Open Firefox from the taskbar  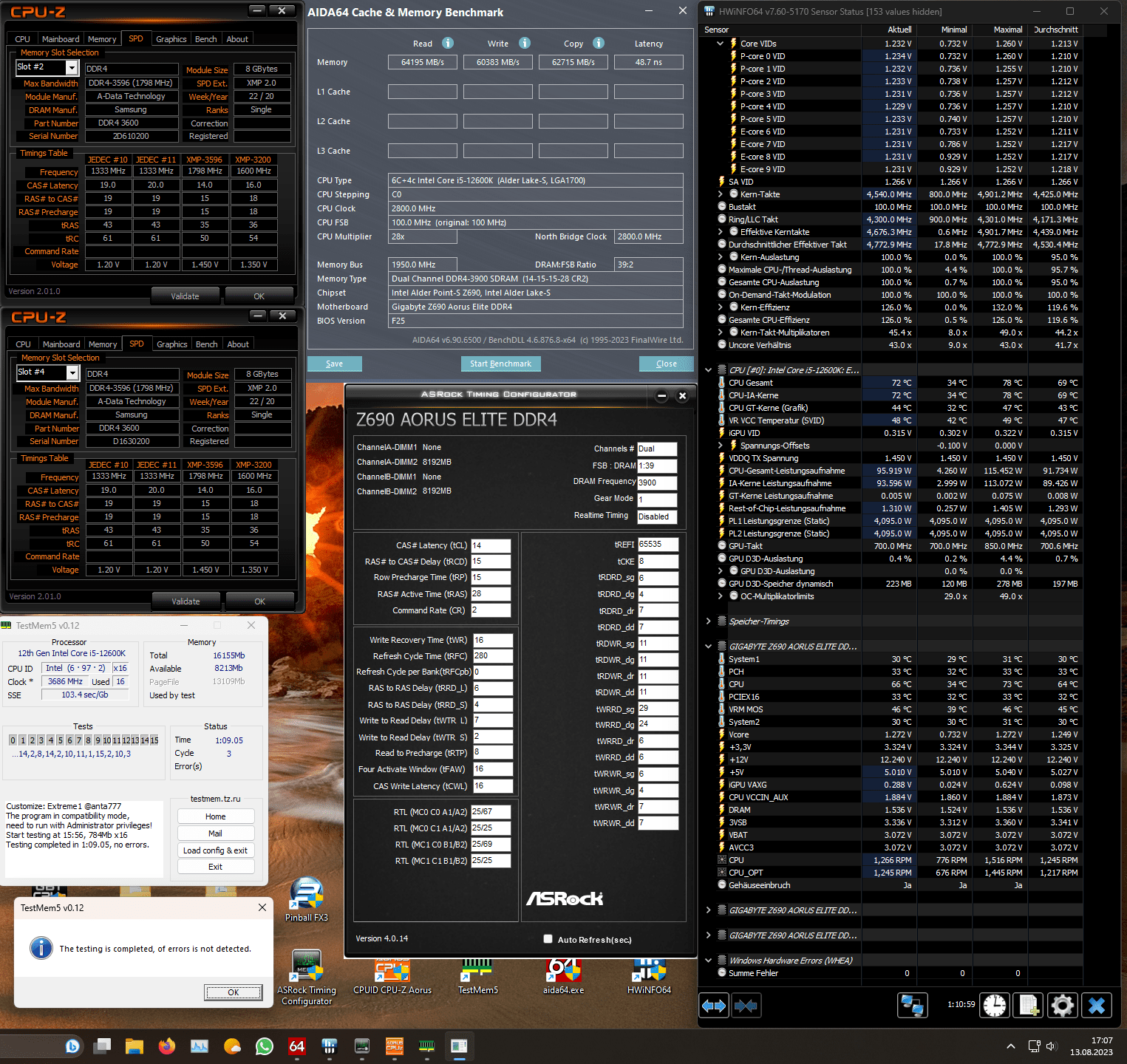166,1046
